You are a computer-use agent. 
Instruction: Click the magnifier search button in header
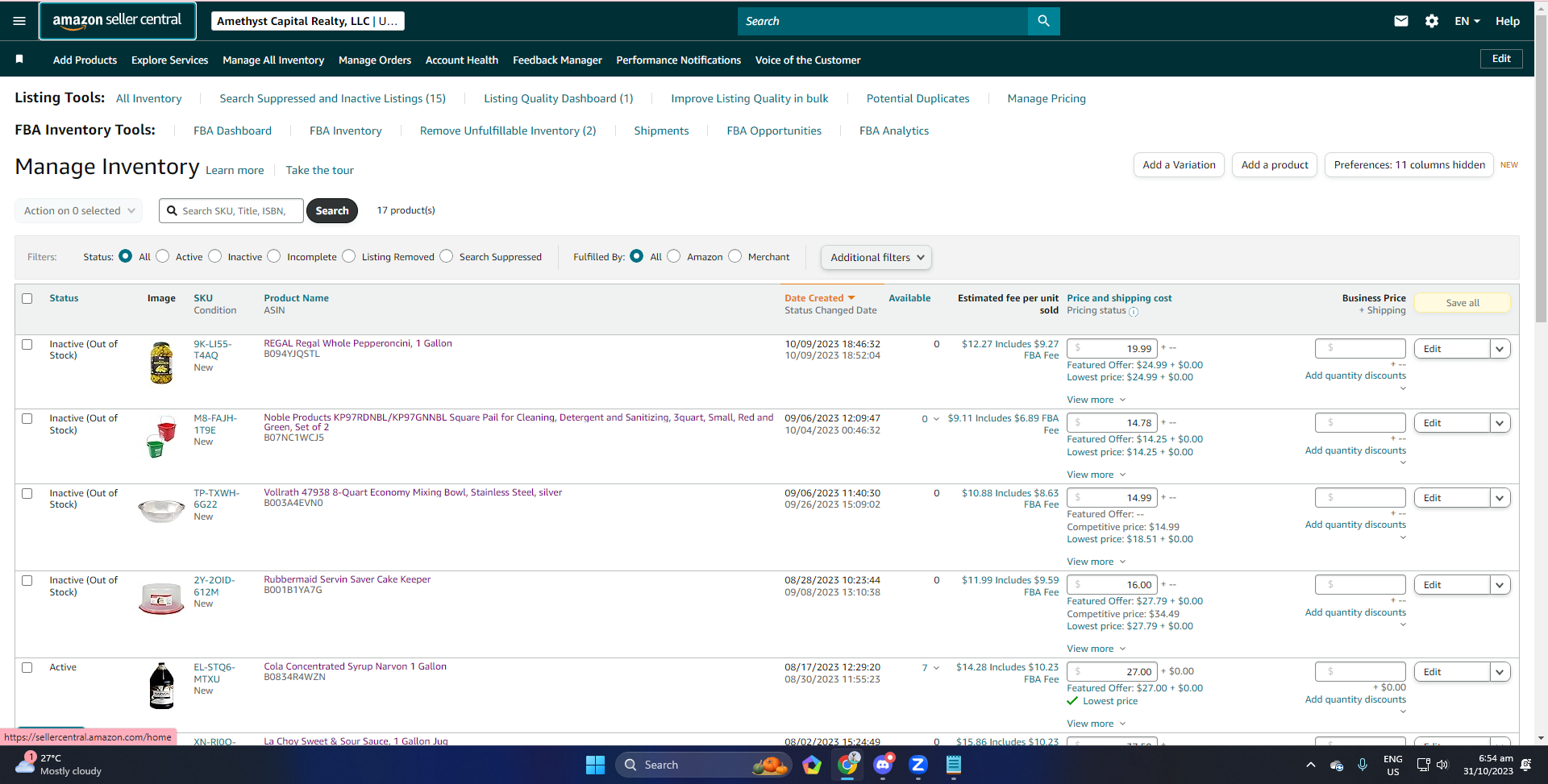[1043, 21]
